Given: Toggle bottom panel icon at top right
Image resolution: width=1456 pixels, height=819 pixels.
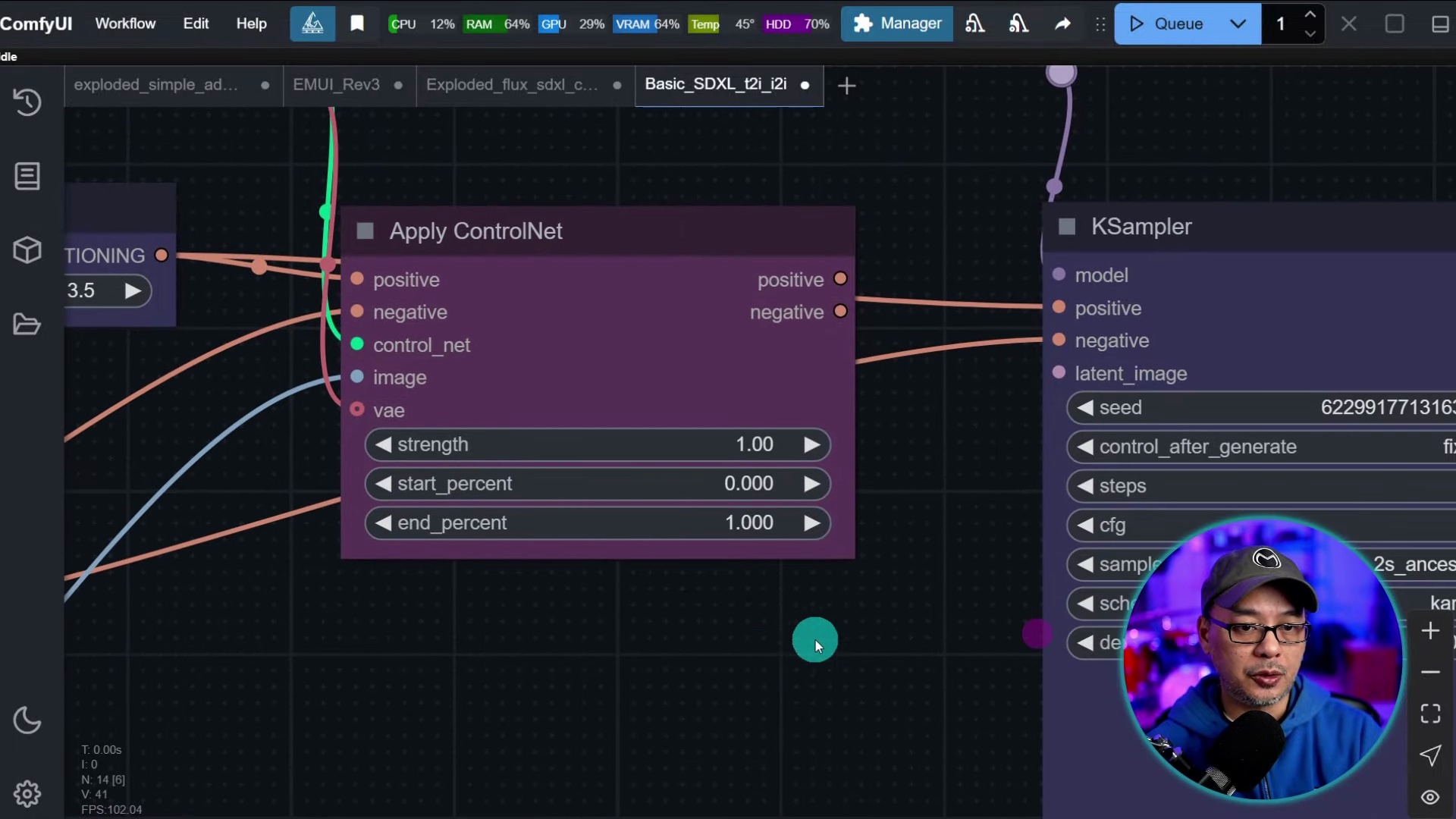Looking at the screenshot, I should (1440, 24).
